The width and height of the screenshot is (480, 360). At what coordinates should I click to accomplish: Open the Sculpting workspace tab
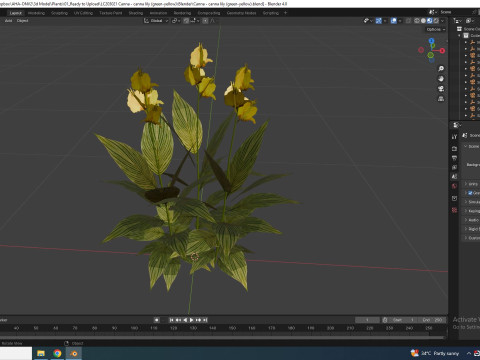click(59, 13)
